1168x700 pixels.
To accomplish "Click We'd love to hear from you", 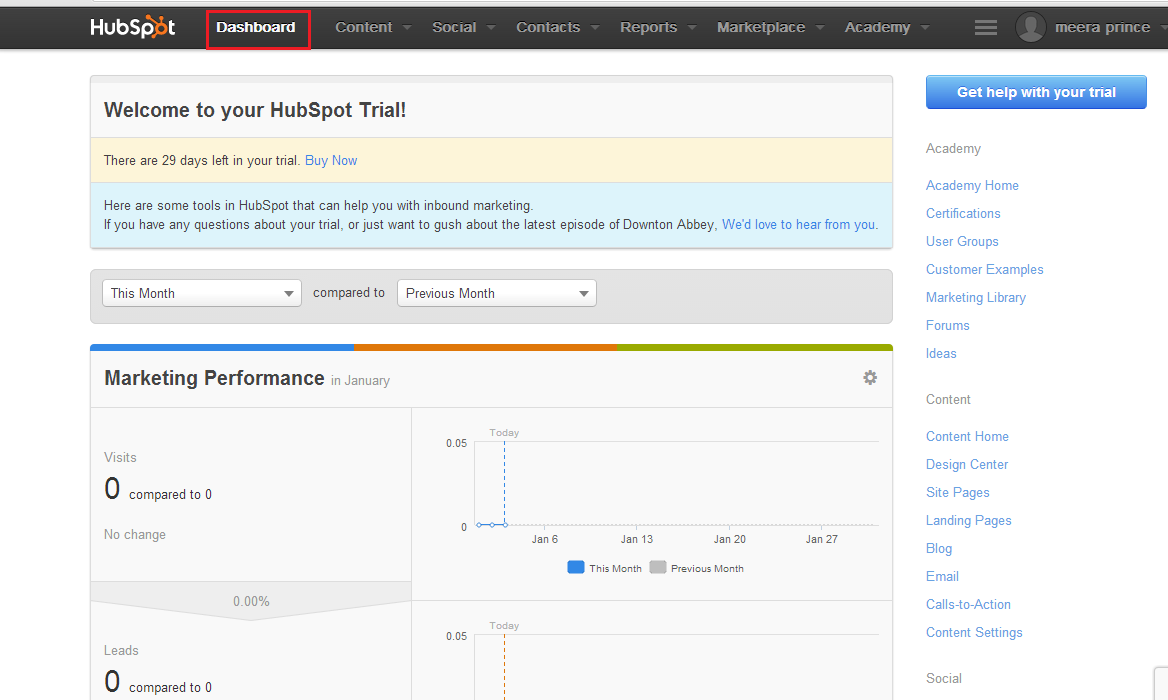I will (799, 224).
